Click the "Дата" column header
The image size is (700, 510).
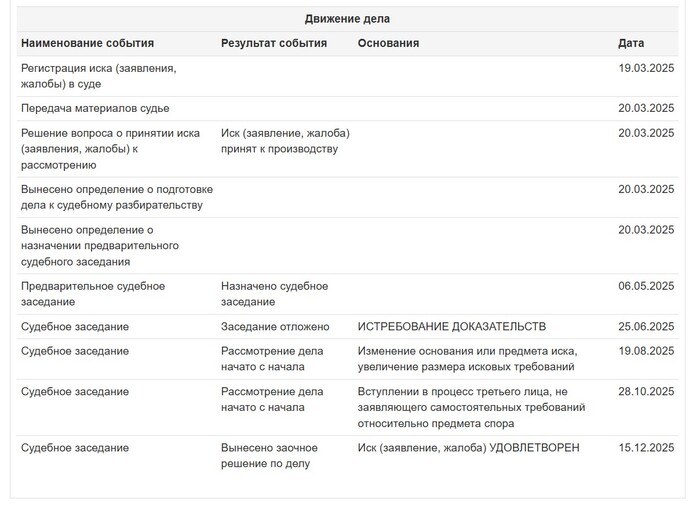coord(631,44)
